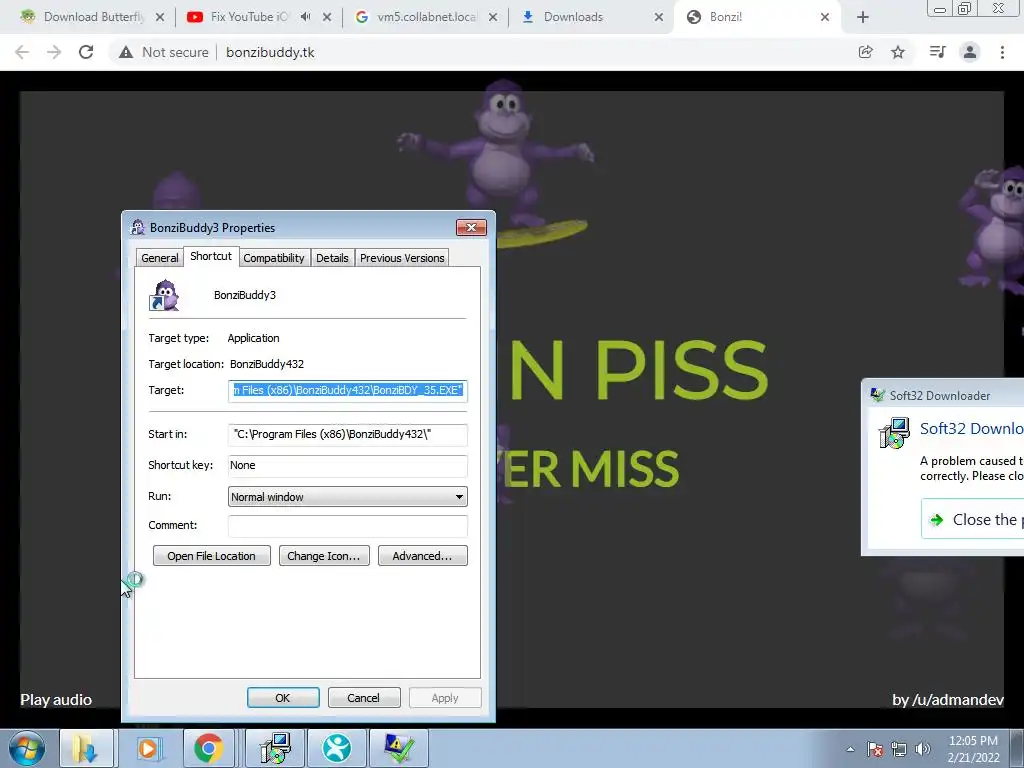Close the Bonzi! browser tab

[x=825, y=17]
